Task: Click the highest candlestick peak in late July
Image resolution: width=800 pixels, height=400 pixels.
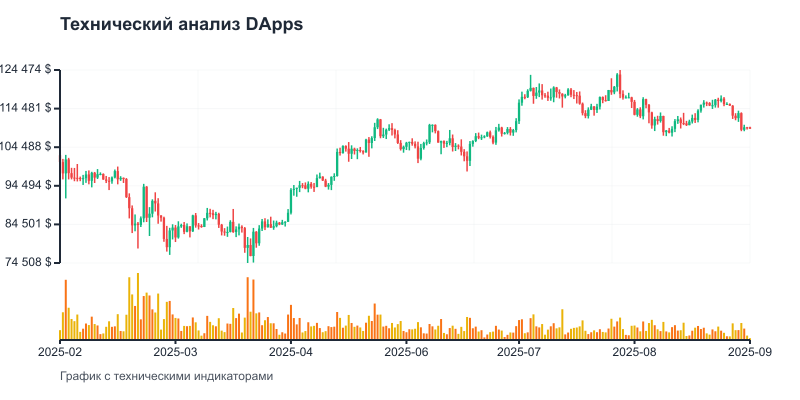Action: click(620, 80)
